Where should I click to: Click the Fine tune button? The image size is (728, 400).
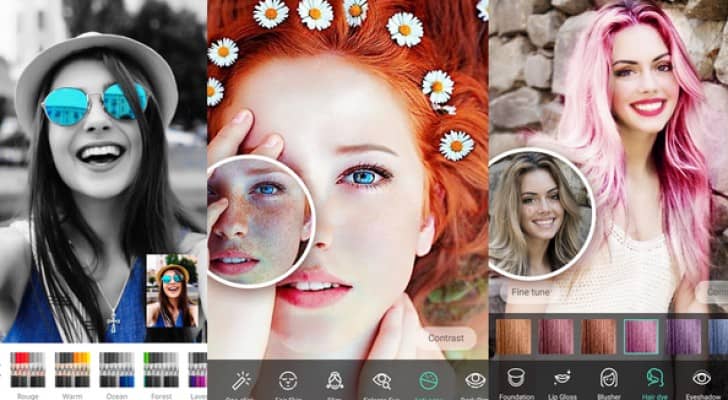pos(531,292)
